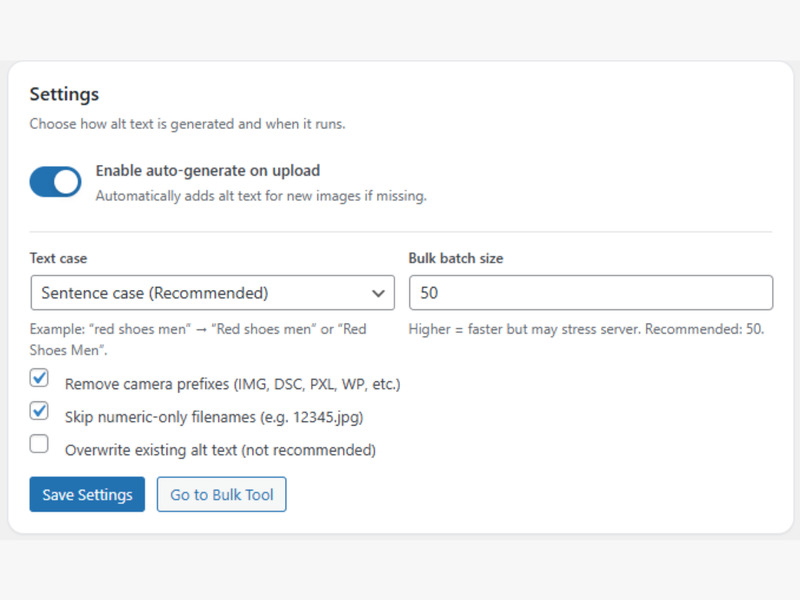Go to Bulk Tool button

[x=221, y=494]
